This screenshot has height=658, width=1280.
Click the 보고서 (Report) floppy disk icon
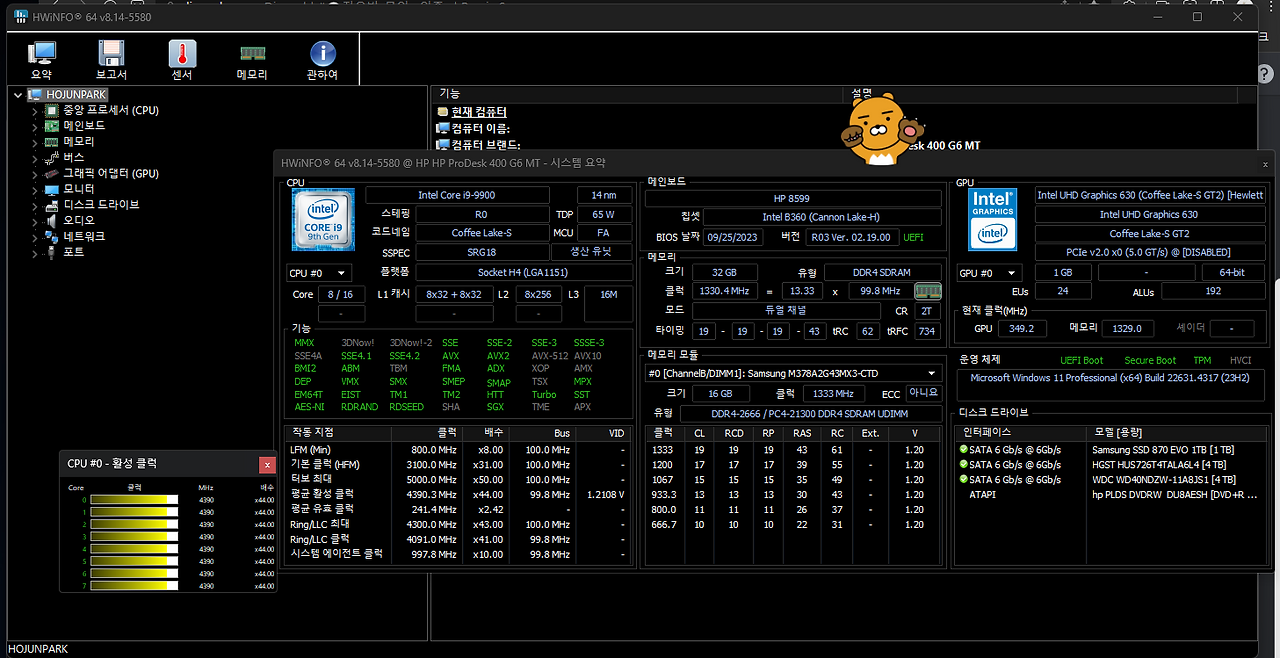pos(111,60)
